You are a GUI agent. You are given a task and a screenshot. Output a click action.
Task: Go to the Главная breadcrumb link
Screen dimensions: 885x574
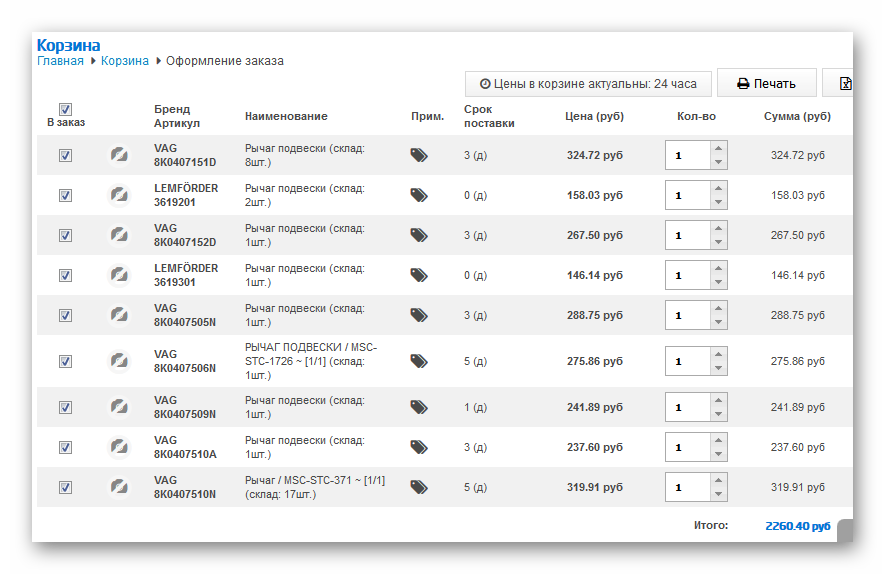pos(60,61)
